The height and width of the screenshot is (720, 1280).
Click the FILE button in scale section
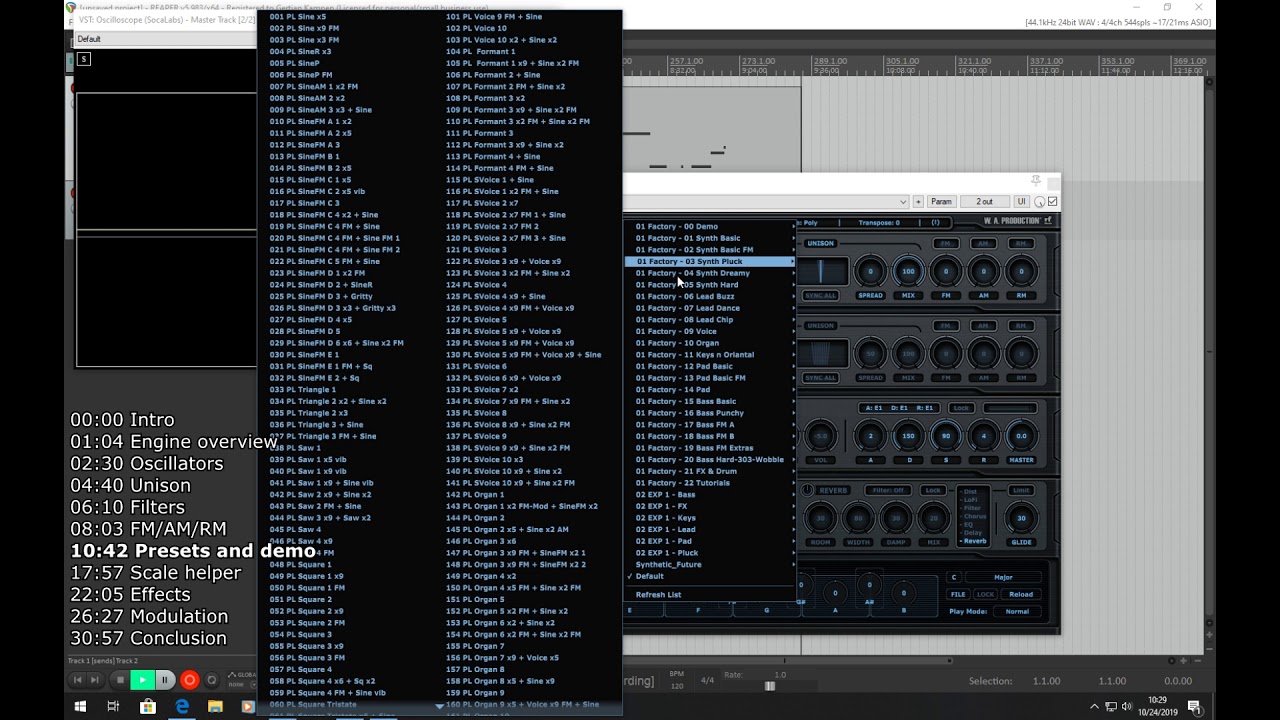[957, 594]
